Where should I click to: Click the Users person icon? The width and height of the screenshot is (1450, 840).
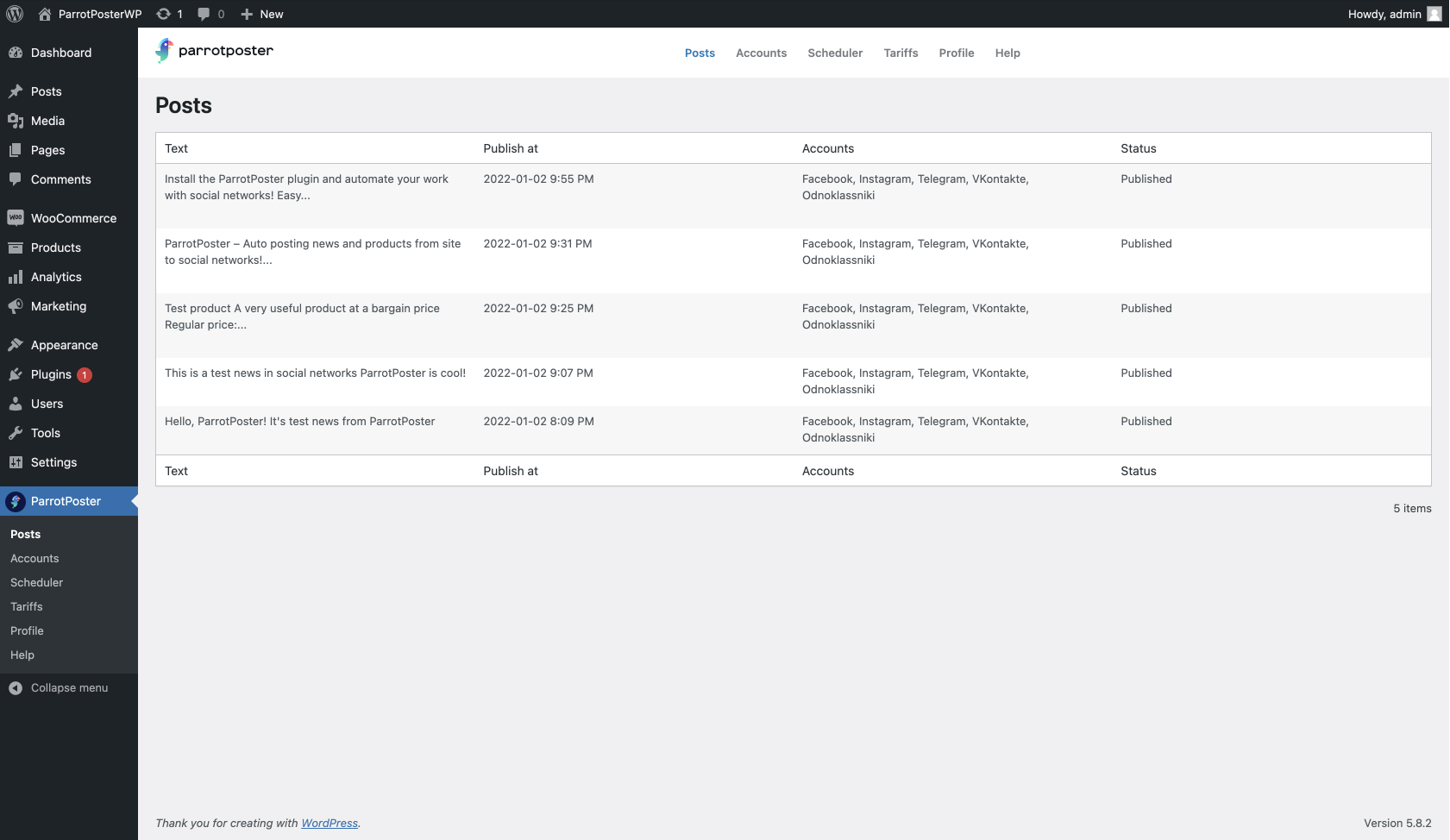click(16, 404)
